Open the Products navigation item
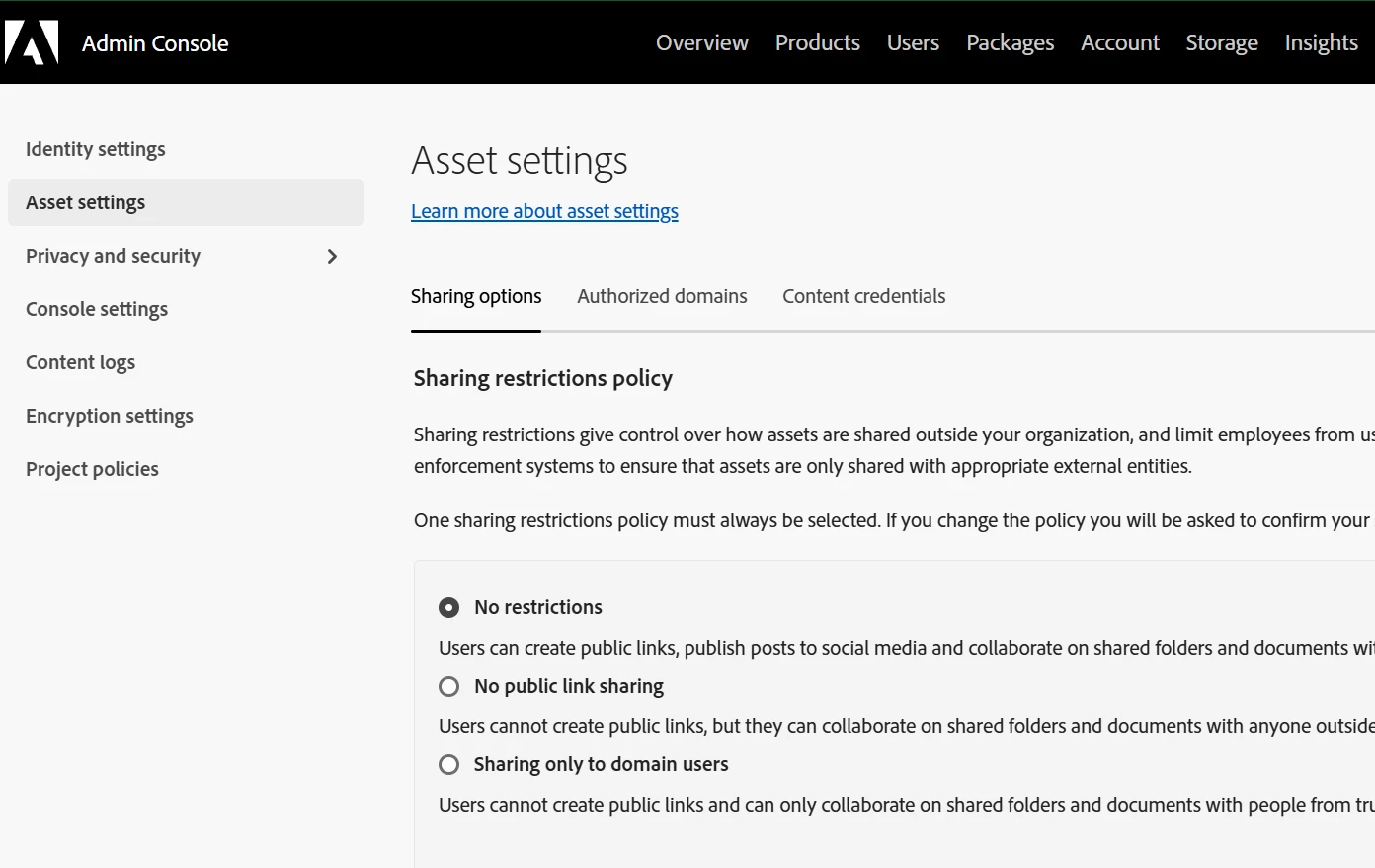This screenshot has width=1375, height=868. 817,42
